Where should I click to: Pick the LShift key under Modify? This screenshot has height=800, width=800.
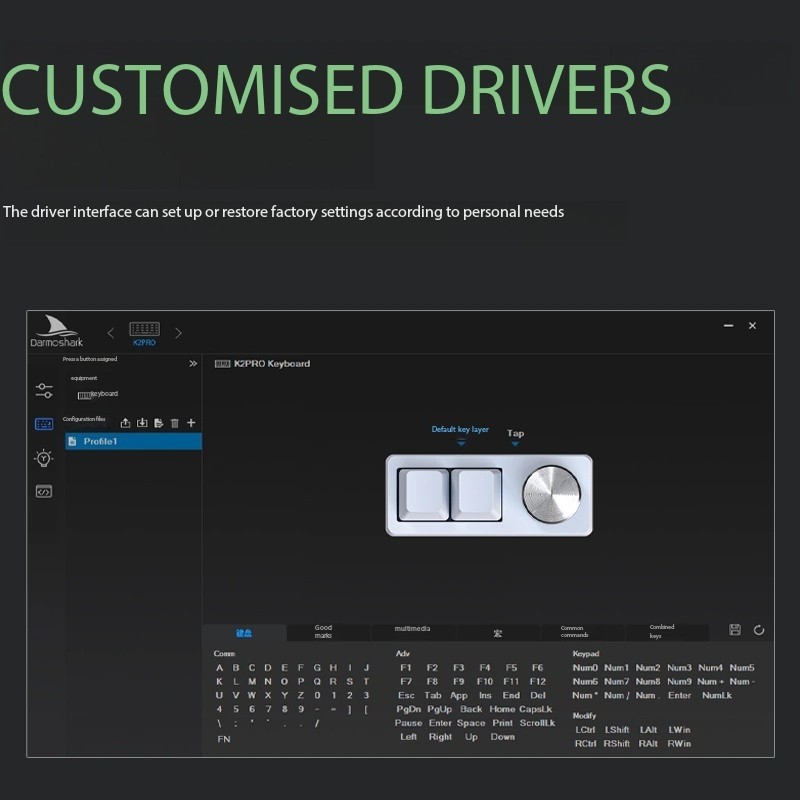tap(617, 730)
